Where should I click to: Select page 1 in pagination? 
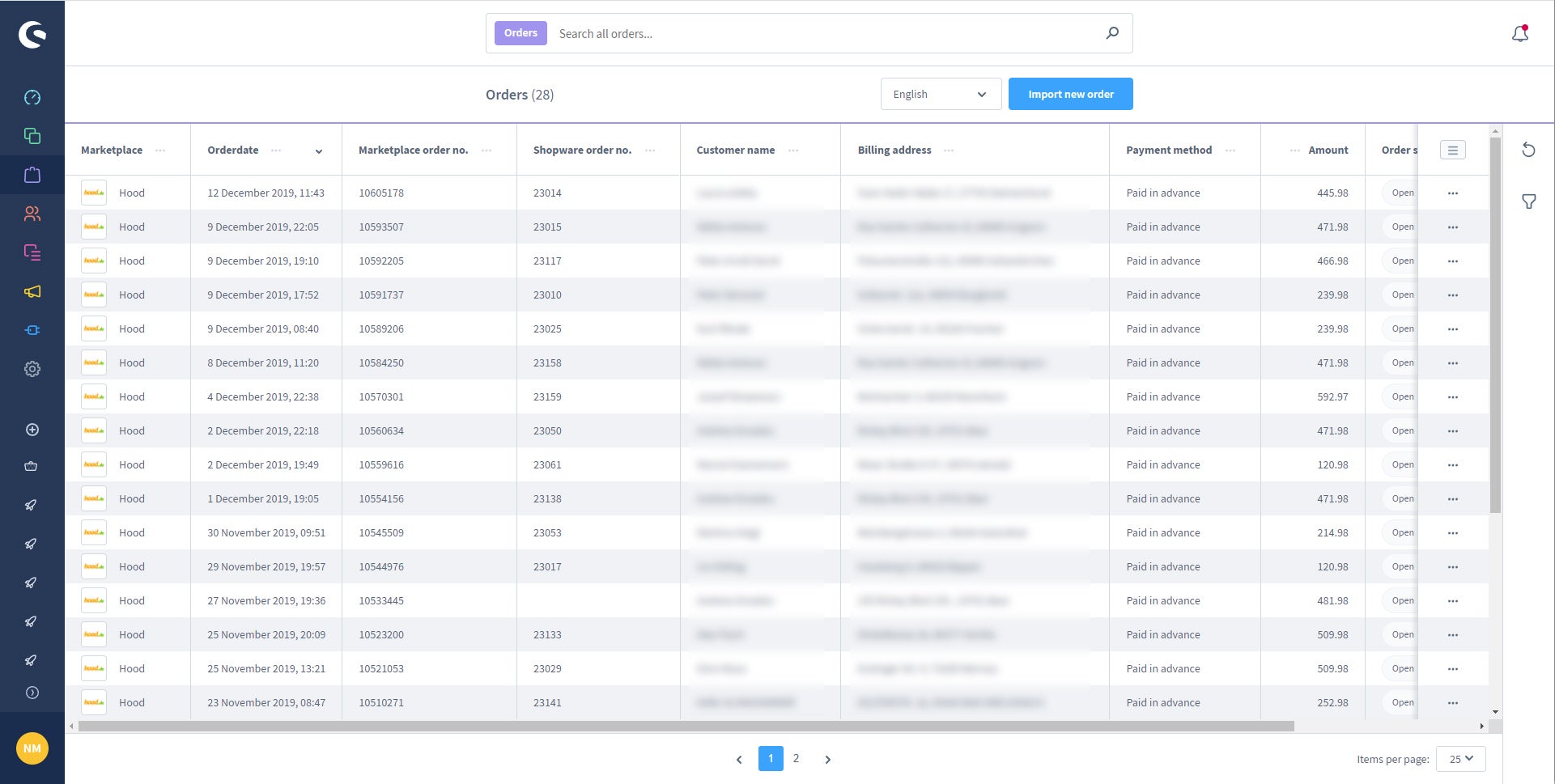tap(771, 758)
